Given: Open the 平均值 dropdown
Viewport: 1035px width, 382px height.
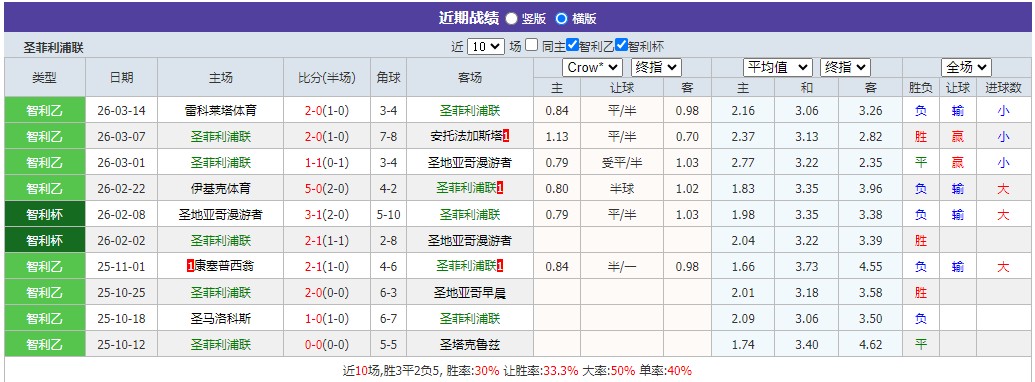Looking at the screenshot, I should tap(778, 67).
